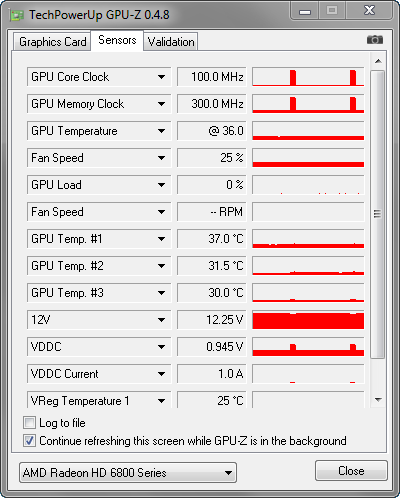Switch to the Graphics Card tab
This screenshot has height=498, width=400.
(x=52, y=42)
